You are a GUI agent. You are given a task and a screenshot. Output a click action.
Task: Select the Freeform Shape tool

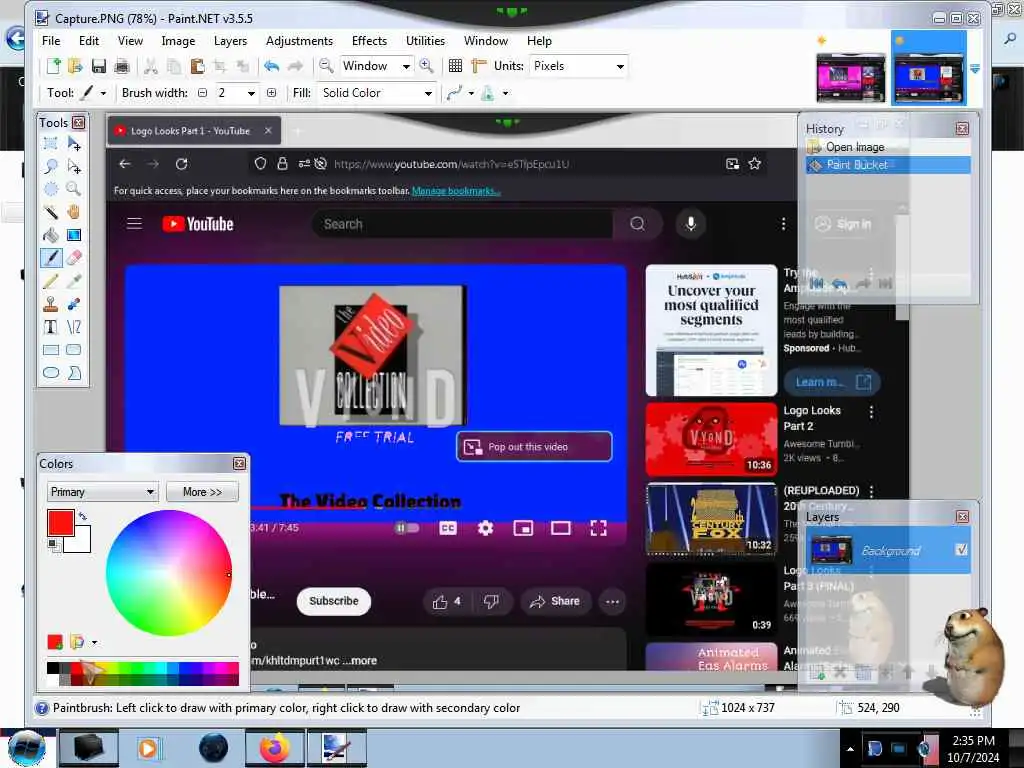click(74, 373)
